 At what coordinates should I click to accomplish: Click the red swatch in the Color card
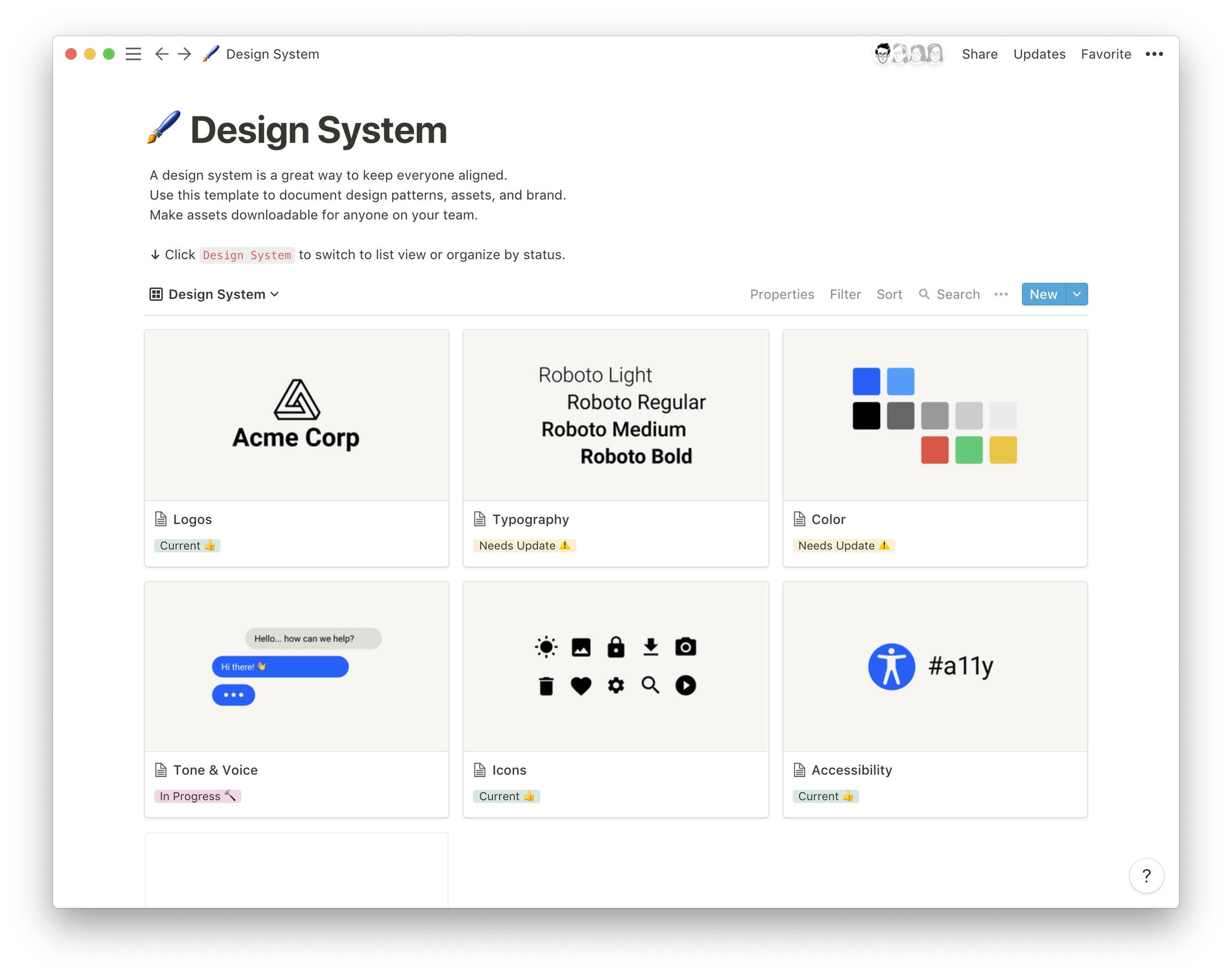(934, 450)
